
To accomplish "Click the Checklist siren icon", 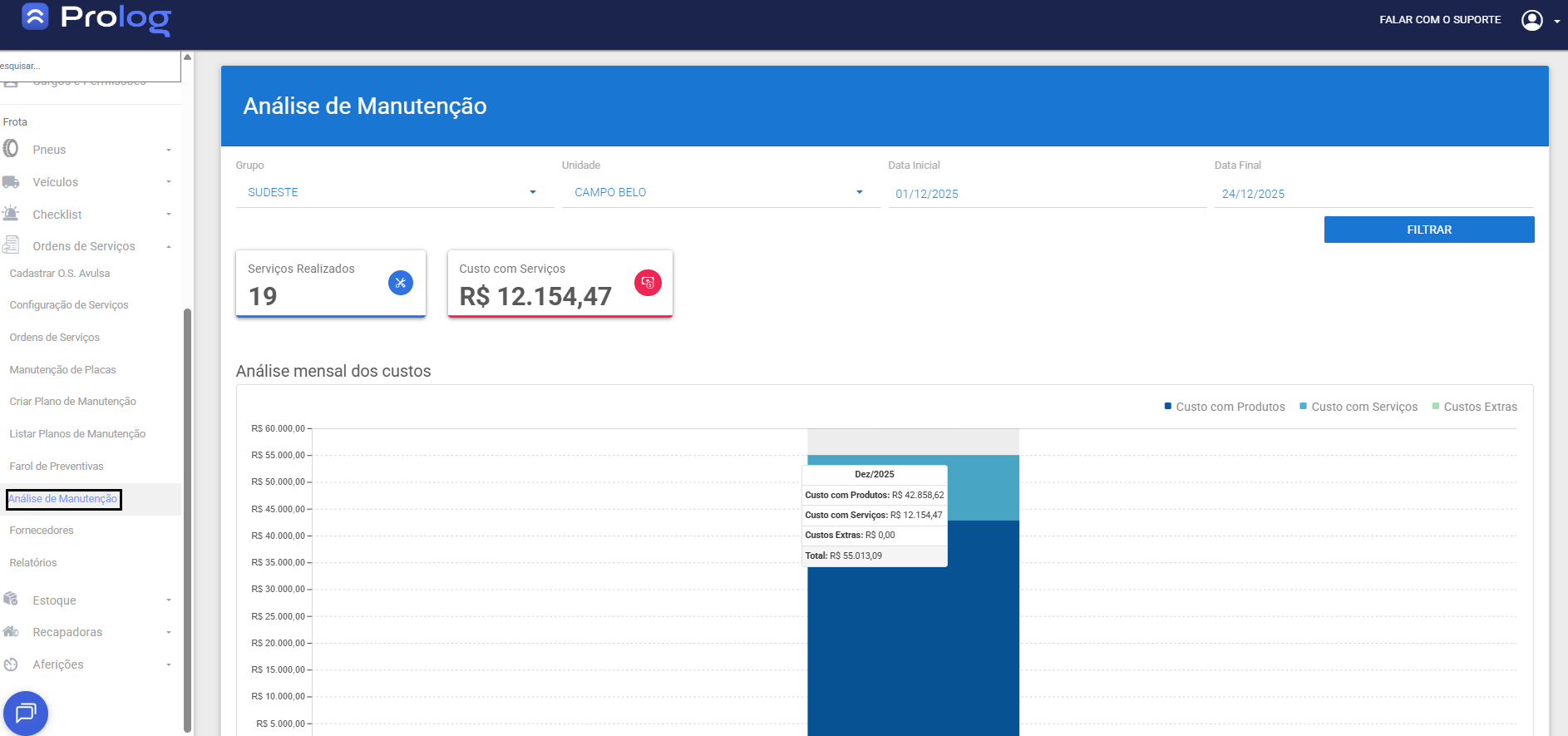I will (11, 214).
